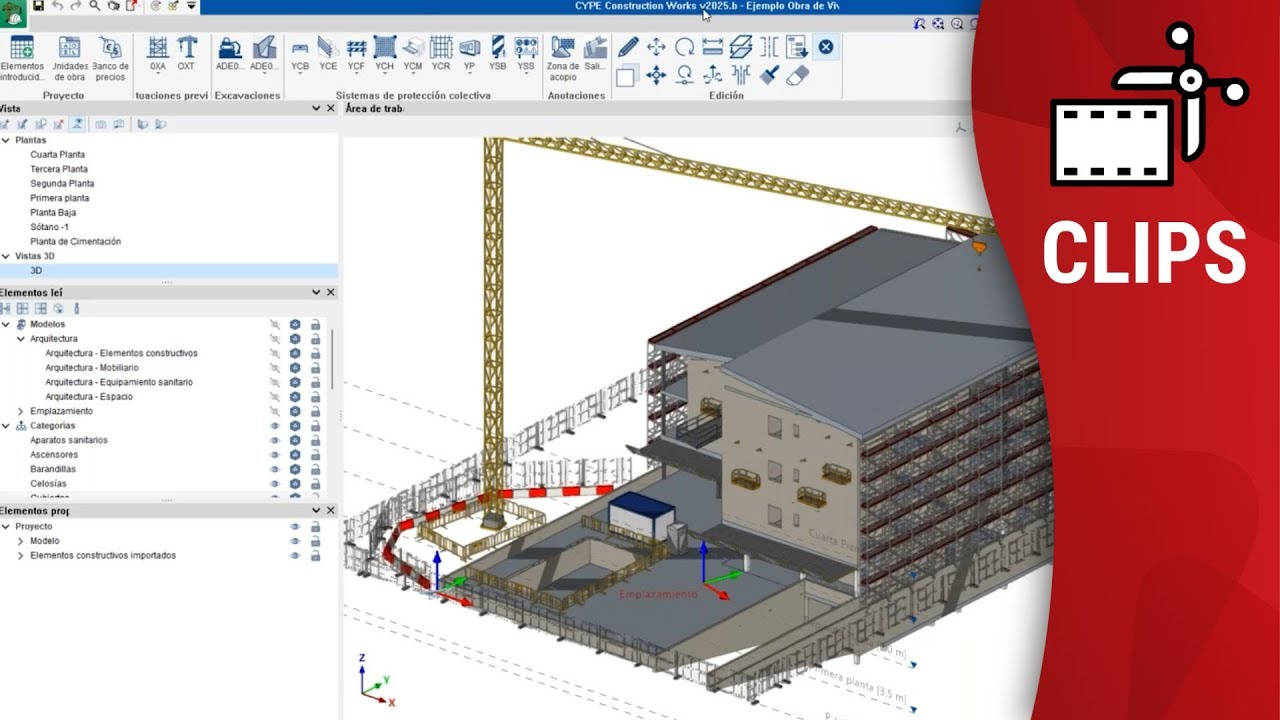The width and height of the screenshot is (1280, 720).
Task: Close the Elementos leídos panel
Action: click(330, 291)
